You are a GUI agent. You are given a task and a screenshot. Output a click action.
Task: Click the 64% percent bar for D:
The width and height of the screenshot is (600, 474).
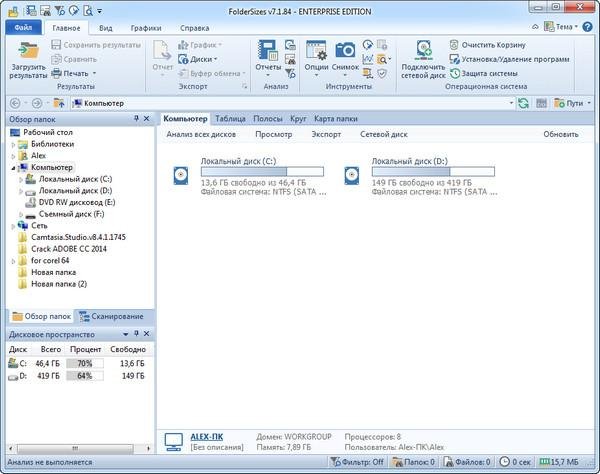[x=85, y=376]
